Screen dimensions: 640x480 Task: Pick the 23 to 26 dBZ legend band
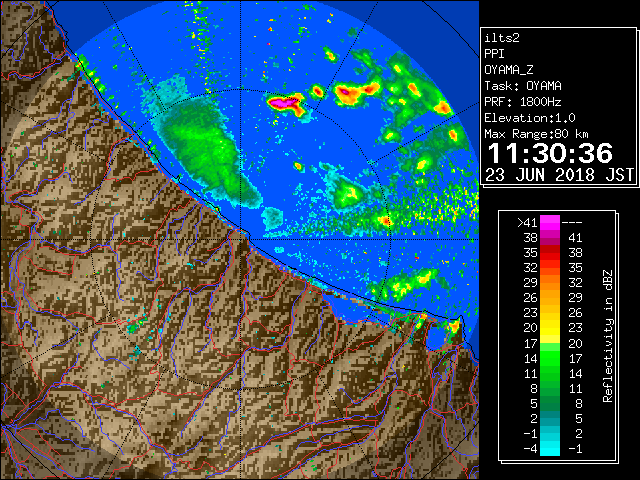pos(550,313)
